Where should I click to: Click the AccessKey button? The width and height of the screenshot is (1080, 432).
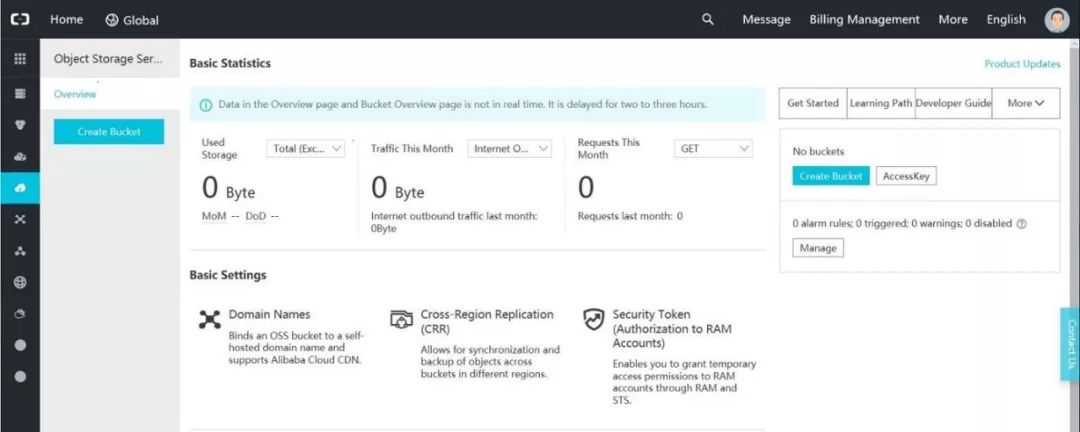(906, 176)
